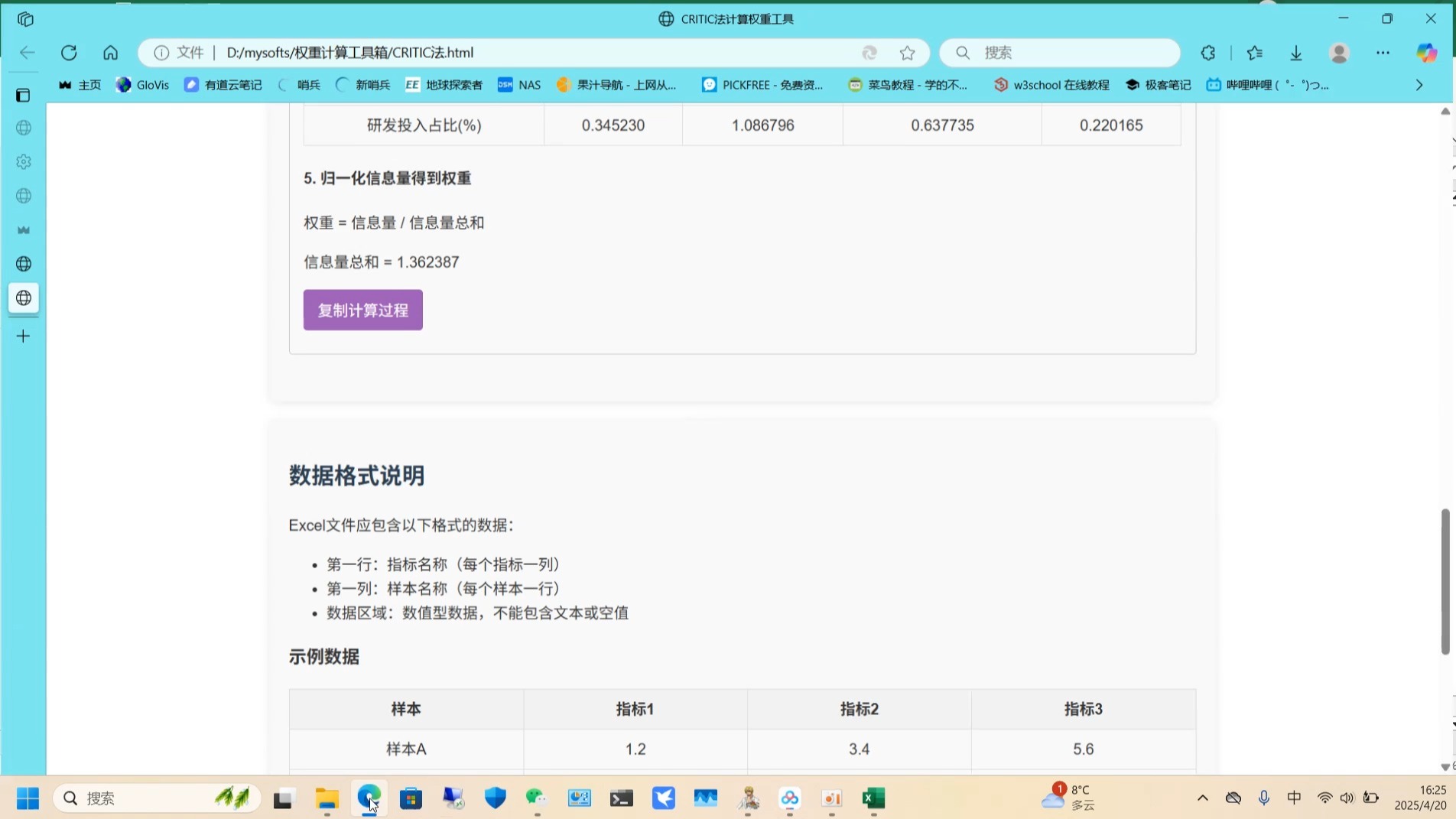Screen dimensions: 1456x819
Task: Open the weather widget showing 8°C
Action: pyautogui.click(x=1069, y=797)
